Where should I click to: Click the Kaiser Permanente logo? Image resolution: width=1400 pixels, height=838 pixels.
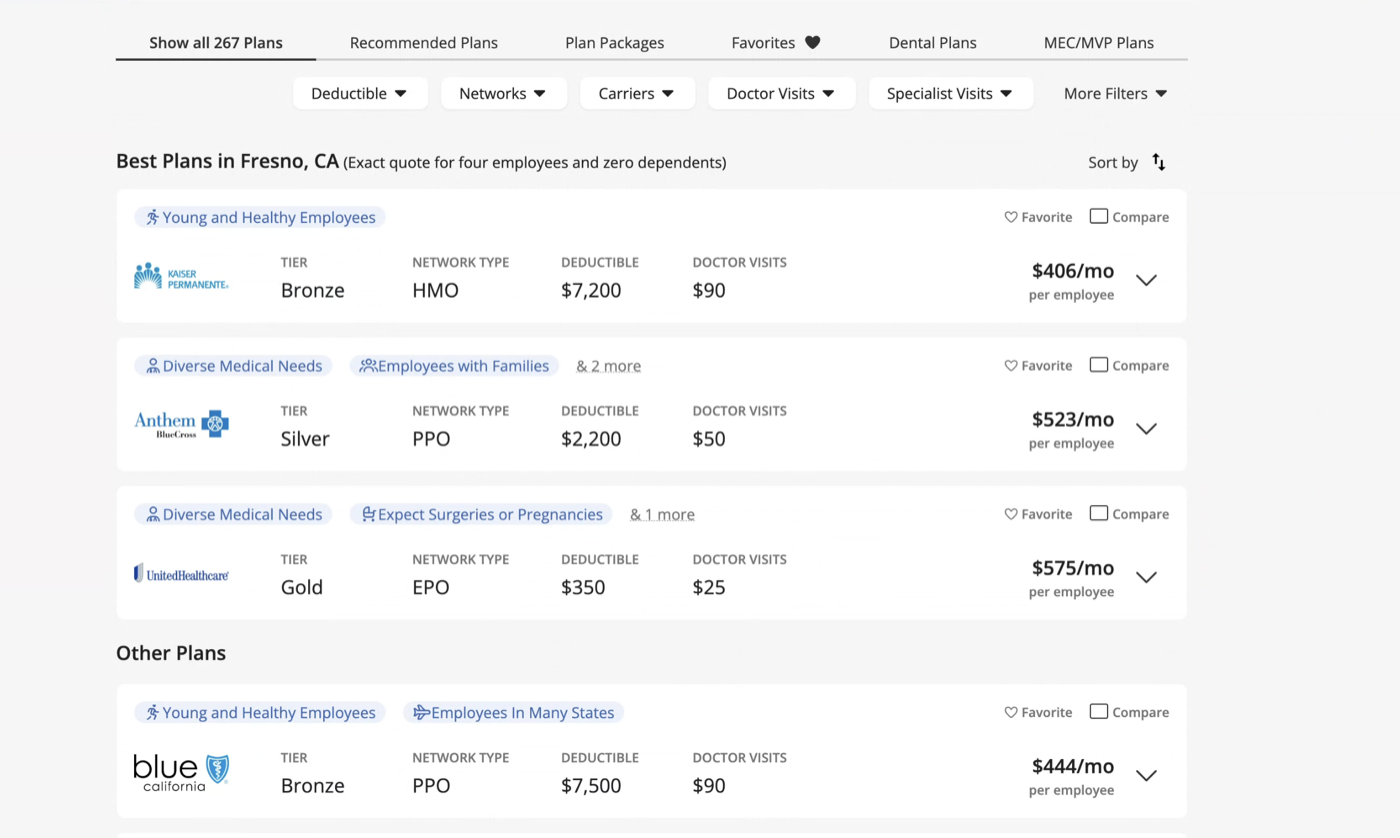tap(181, 277)
